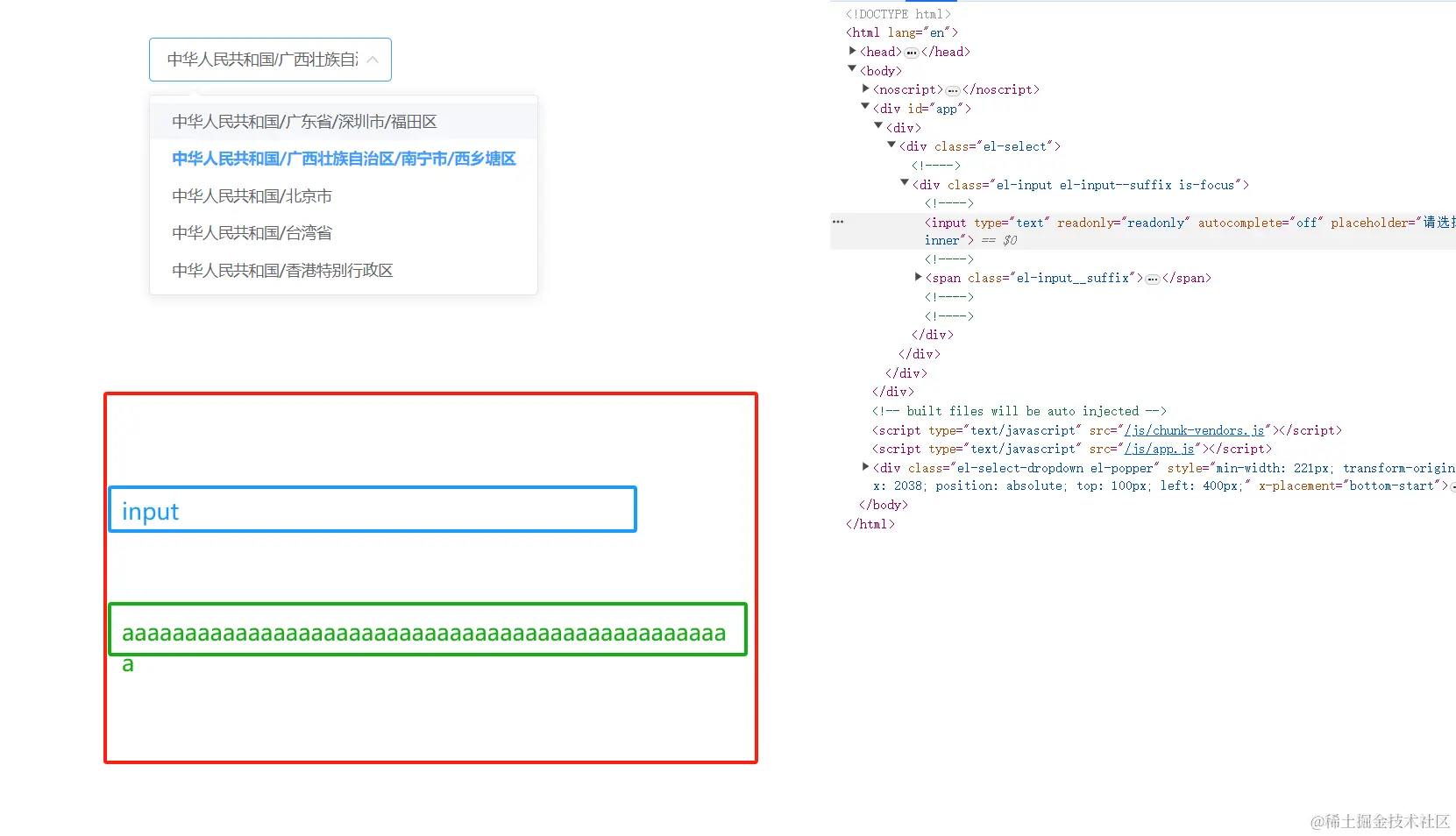This screenshot has height=836, width=1456.
Task: Expand the head element node
Action: pos(852,51)
